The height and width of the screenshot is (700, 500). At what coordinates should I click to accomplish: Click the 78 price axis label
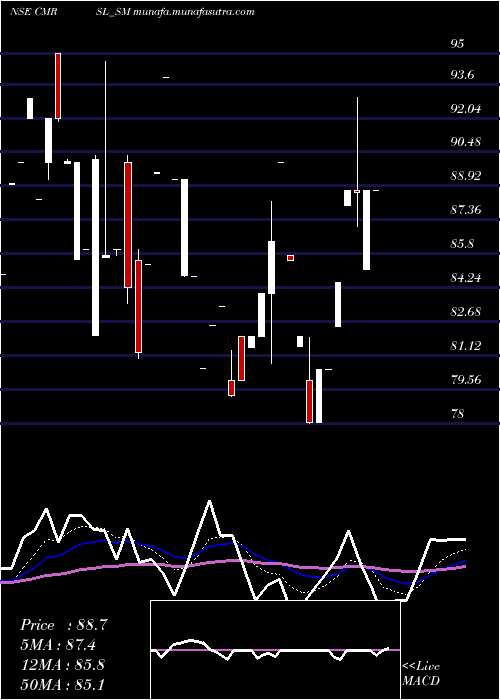click(458, 414)
